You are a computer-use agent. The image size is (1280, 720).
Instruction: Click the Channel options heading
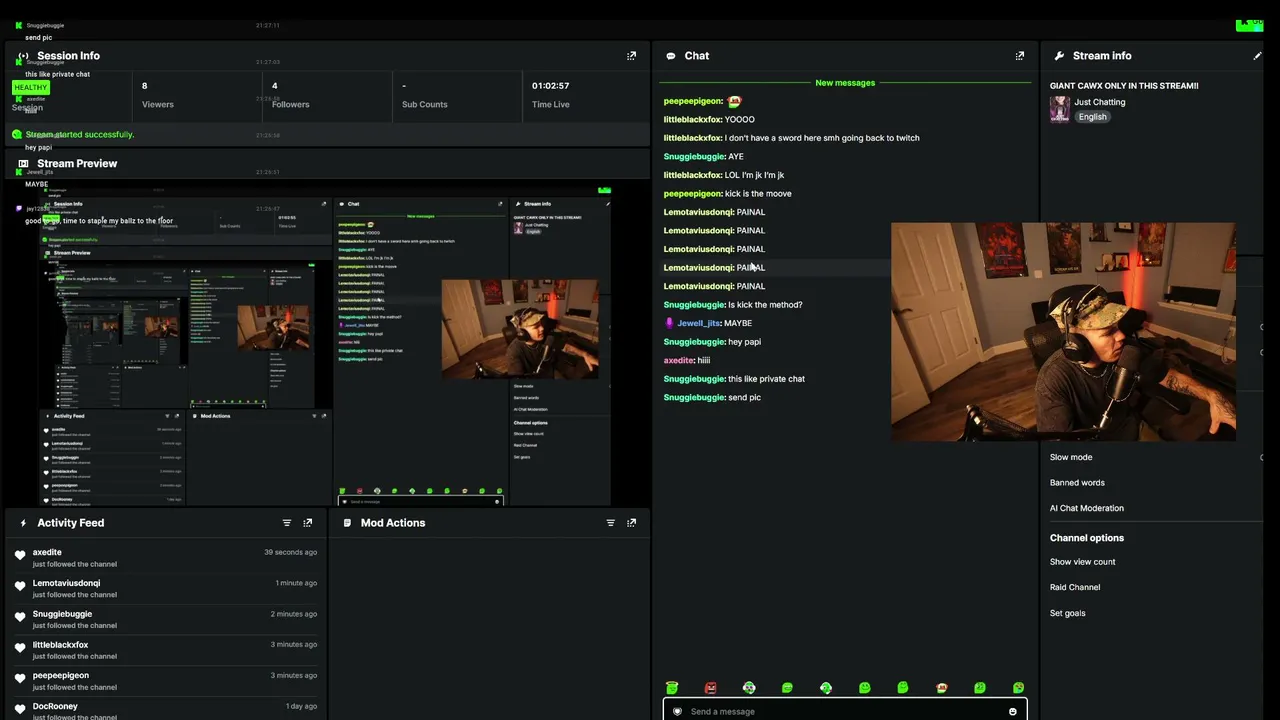1087,538
